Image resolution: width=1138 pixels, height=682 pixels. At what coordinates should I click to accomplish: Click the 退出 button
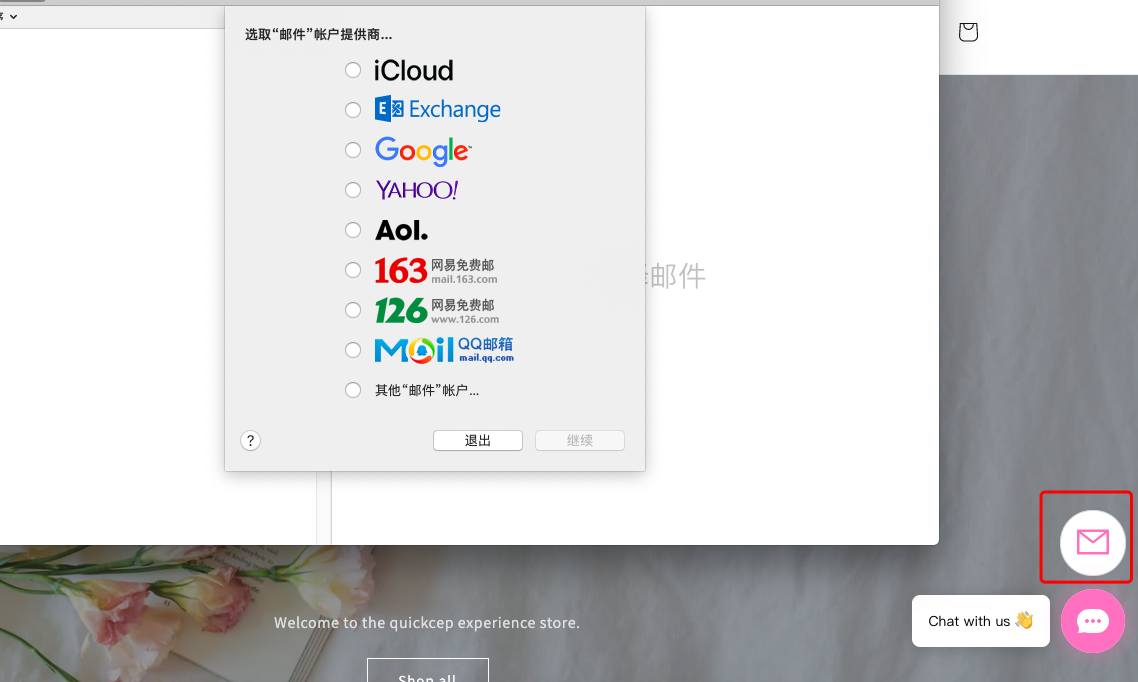tap(478, 440)
